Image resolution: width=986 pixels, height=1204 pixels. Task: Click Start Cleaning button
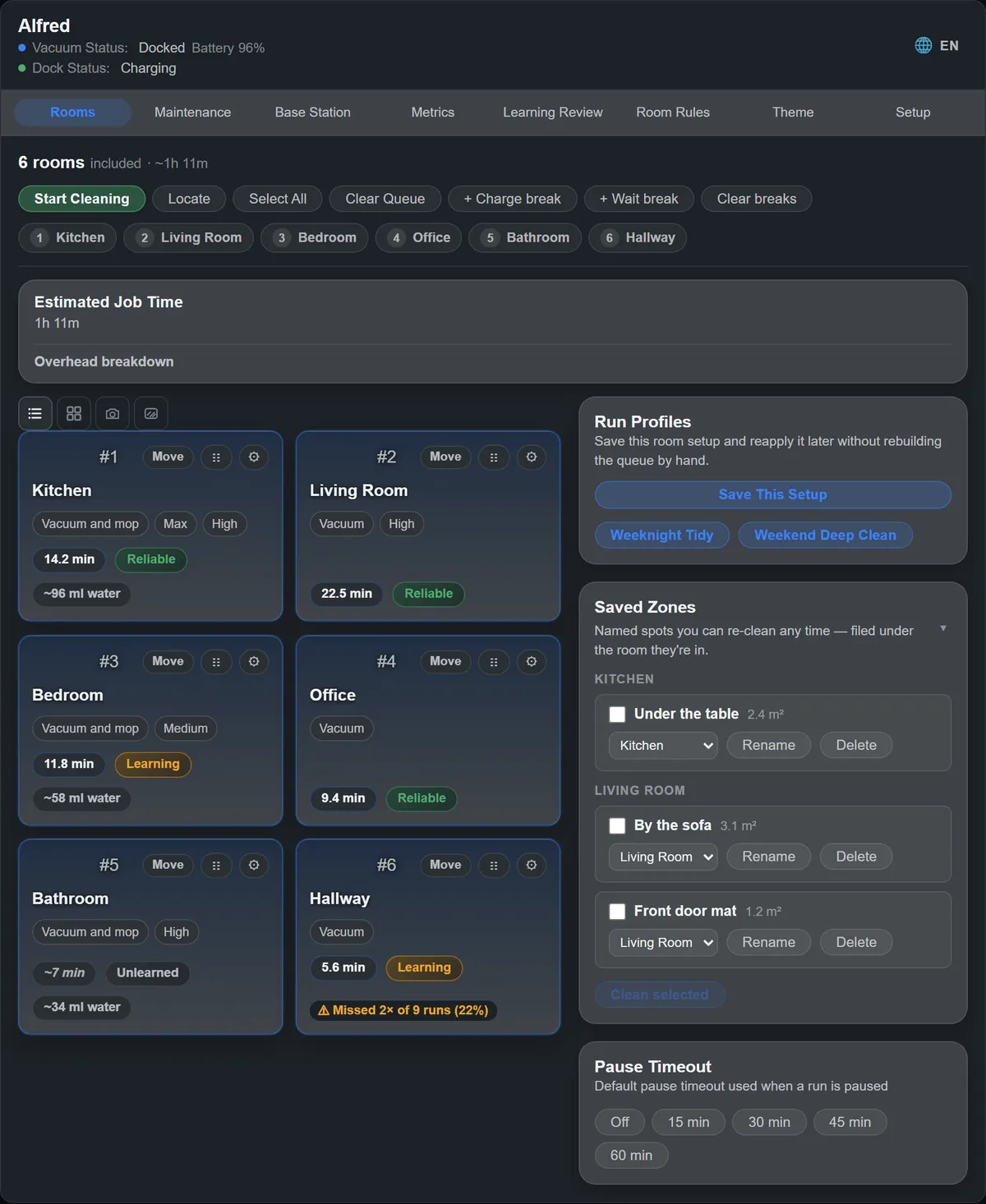click(x=81, y=199)
